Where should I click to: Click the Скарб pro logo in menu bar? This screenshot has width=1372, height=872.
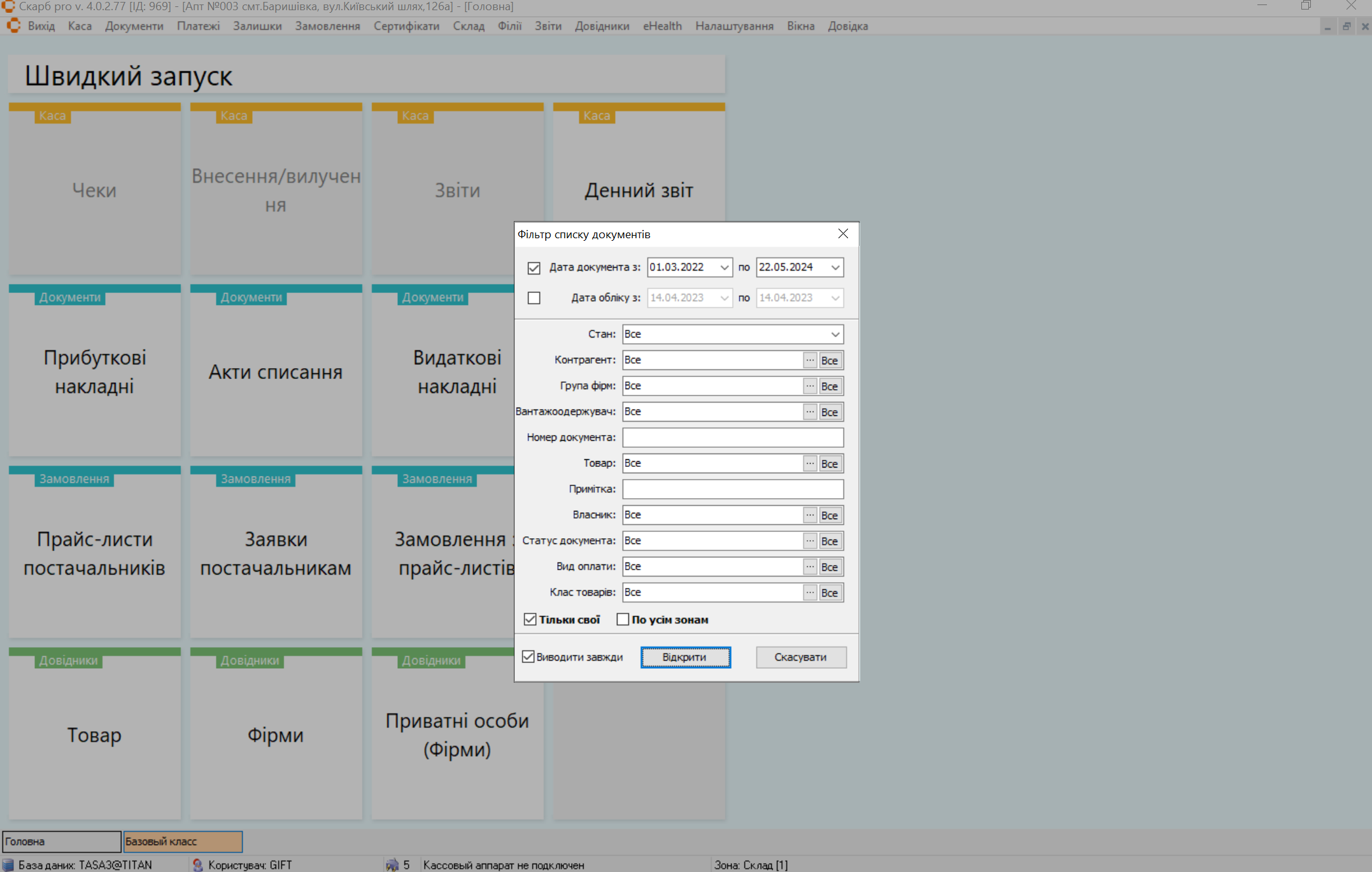pos(13,26)
